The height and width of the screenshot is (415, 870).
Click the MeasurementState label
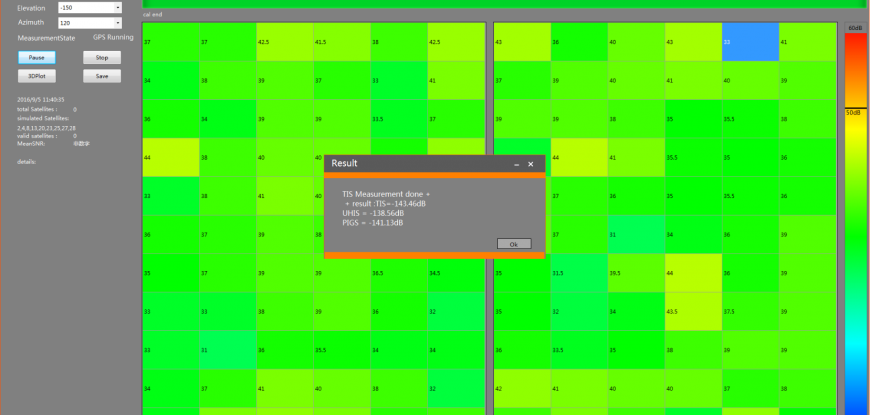[47, 38]
